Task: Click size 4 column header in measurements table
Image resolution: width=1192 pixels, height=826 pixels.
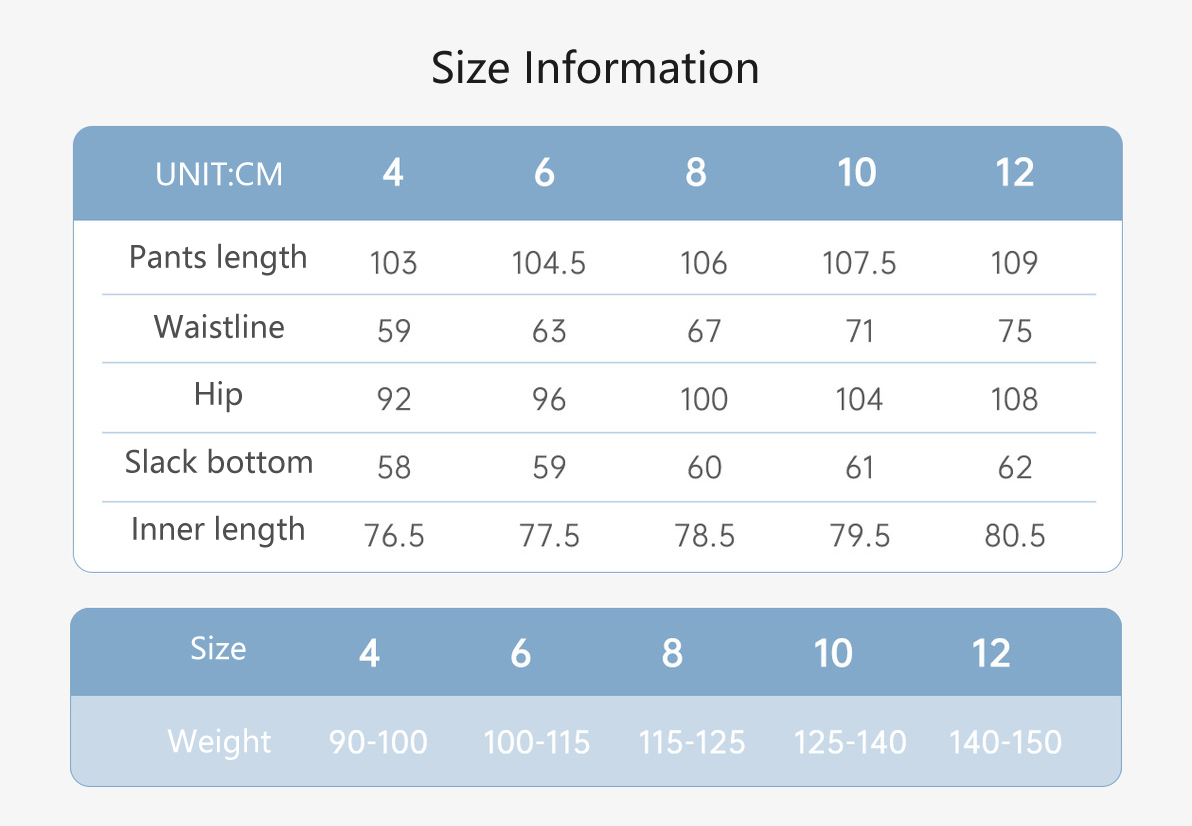Action: tap(393, 172)
